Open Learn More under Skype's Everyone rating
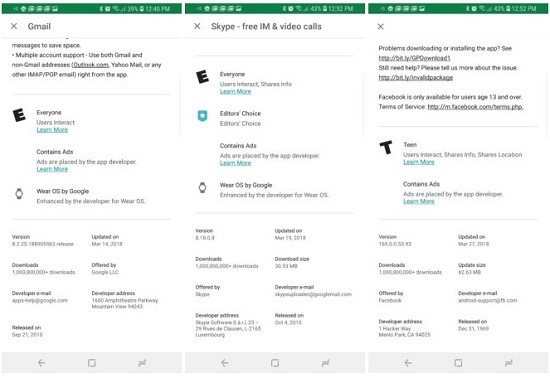Image resolution: width=550 pixels, height=378 pixels. [235, 92]
